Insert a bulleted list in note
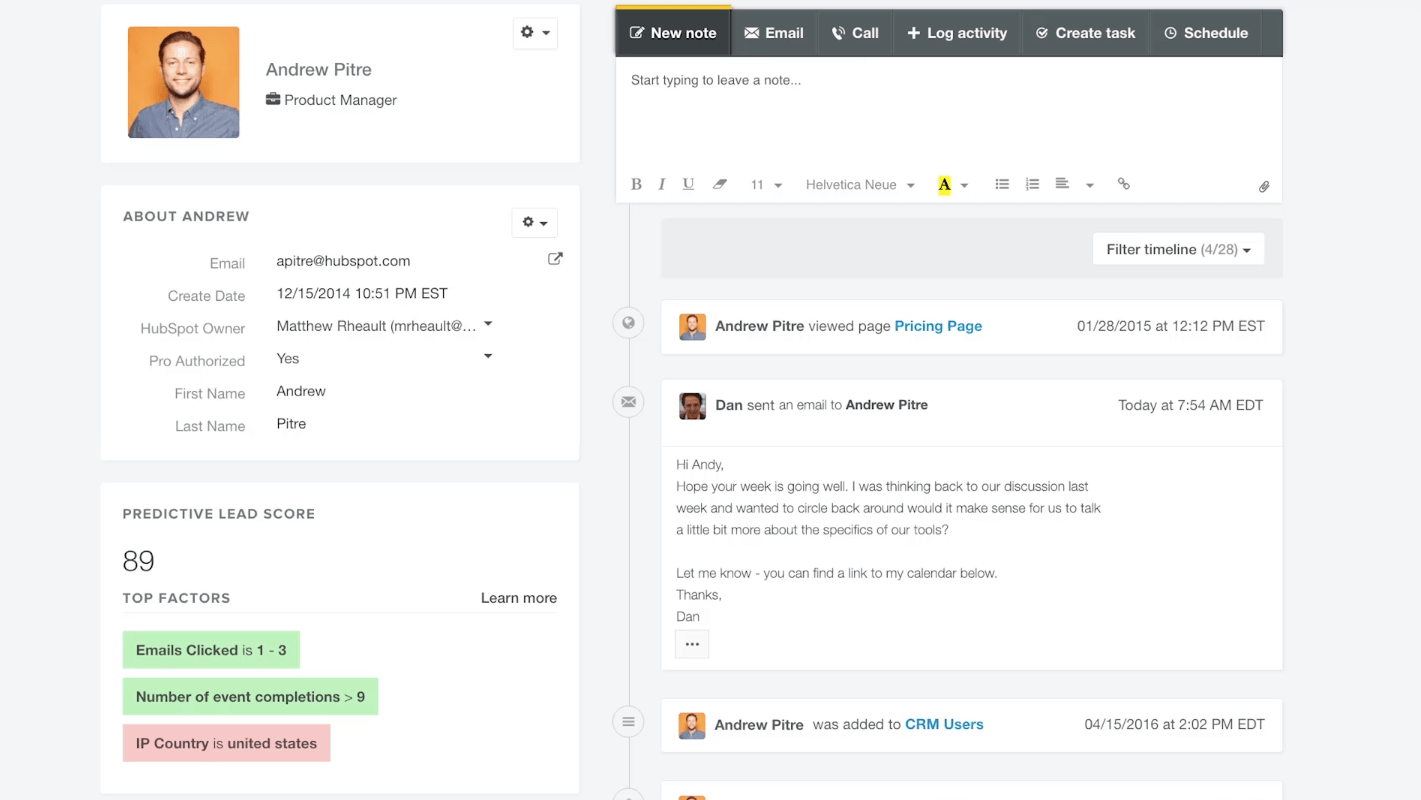This screenshot has width=1421, height=800. [1002, 184]
